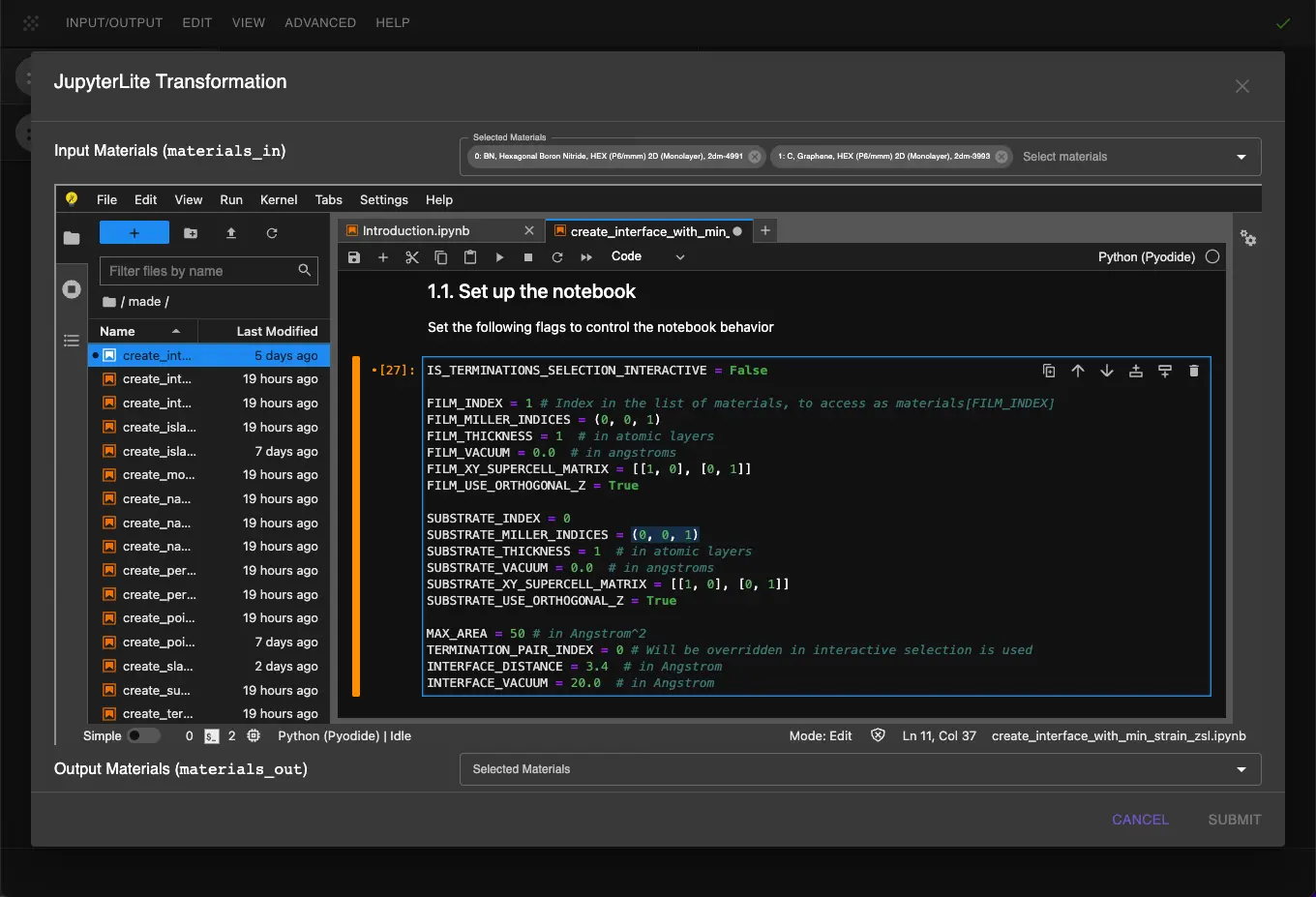Move the cell up with arrow icon

pyautogui.click(x=1077, y=371)
